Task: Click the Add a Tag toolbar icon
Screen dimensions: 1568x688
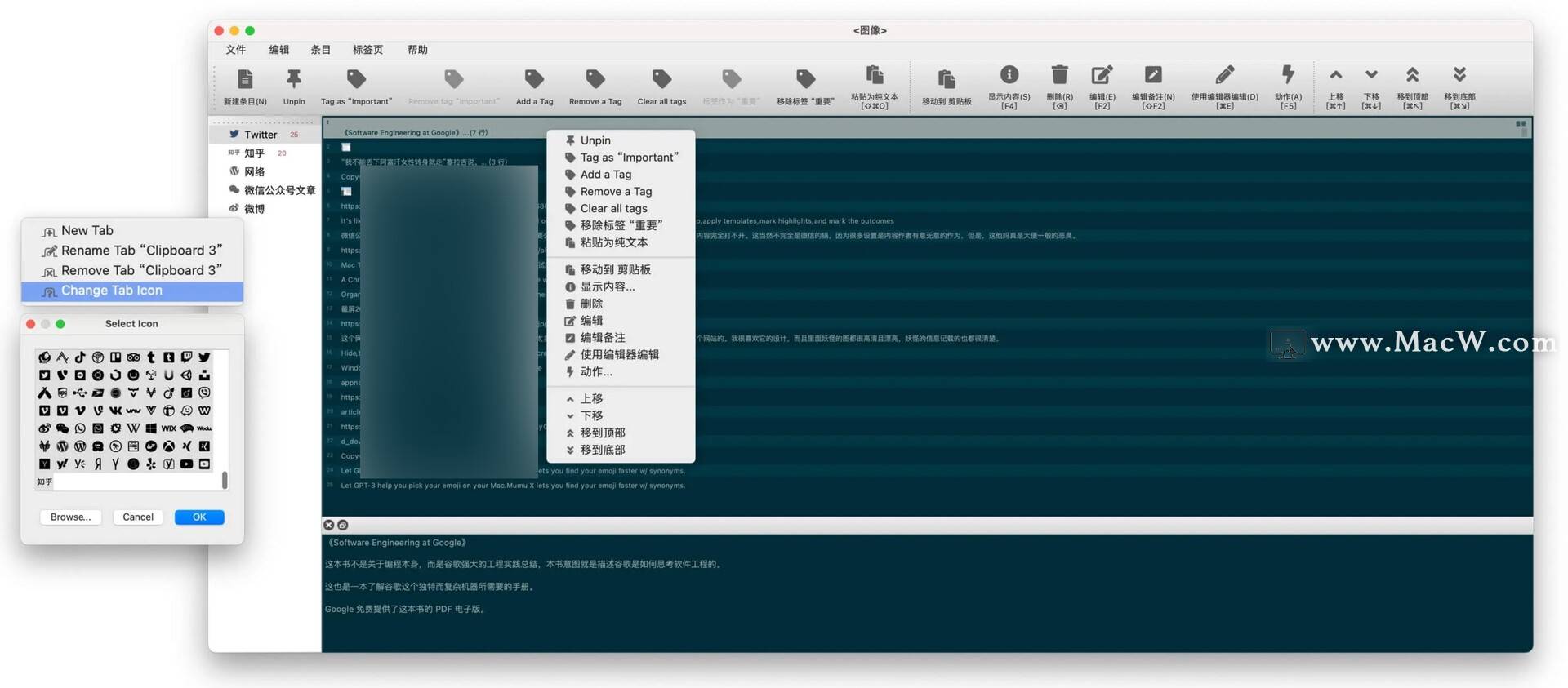Action: [x=534, y=79]
